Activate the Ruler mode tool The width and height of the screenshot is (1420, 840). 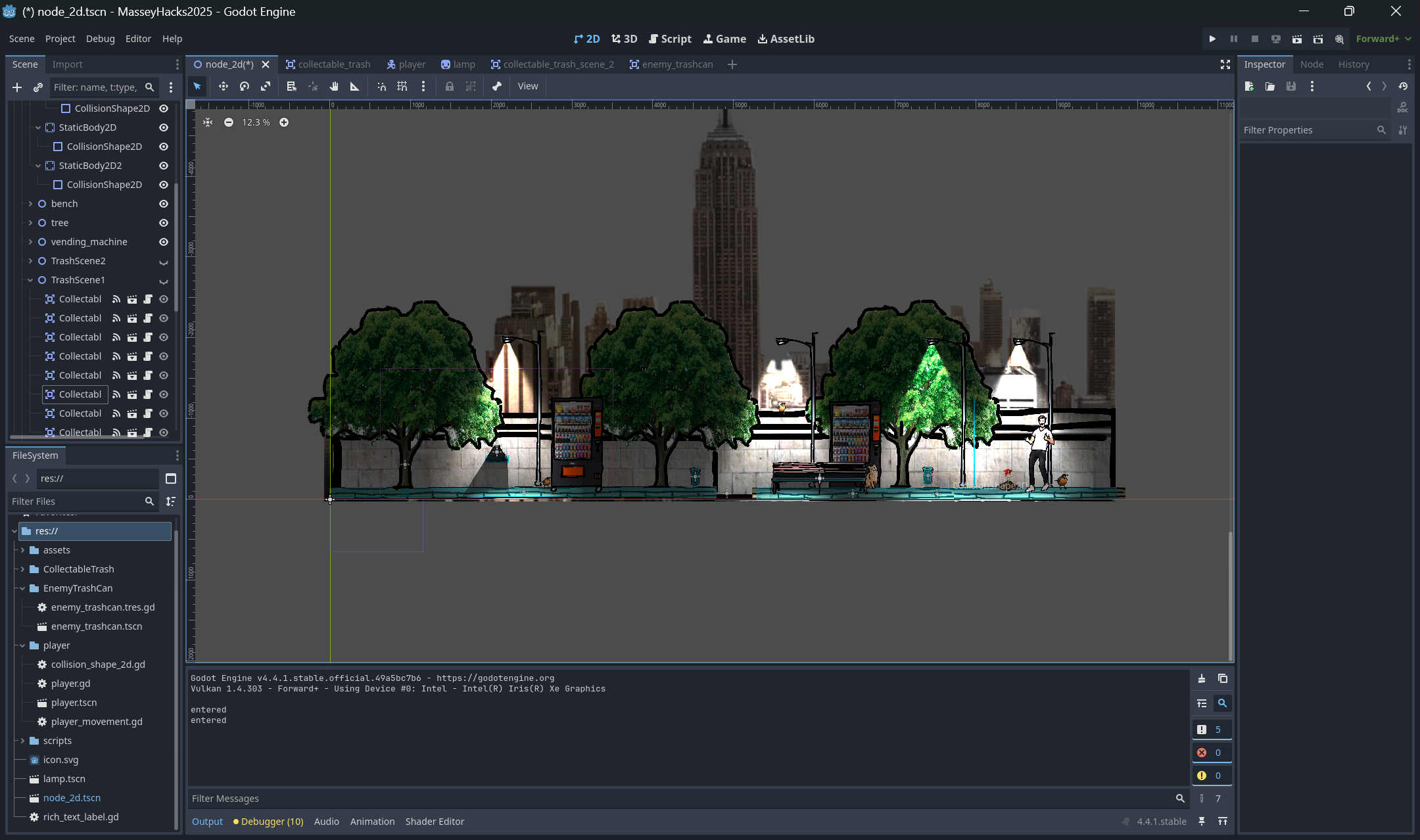coord(355,86)
